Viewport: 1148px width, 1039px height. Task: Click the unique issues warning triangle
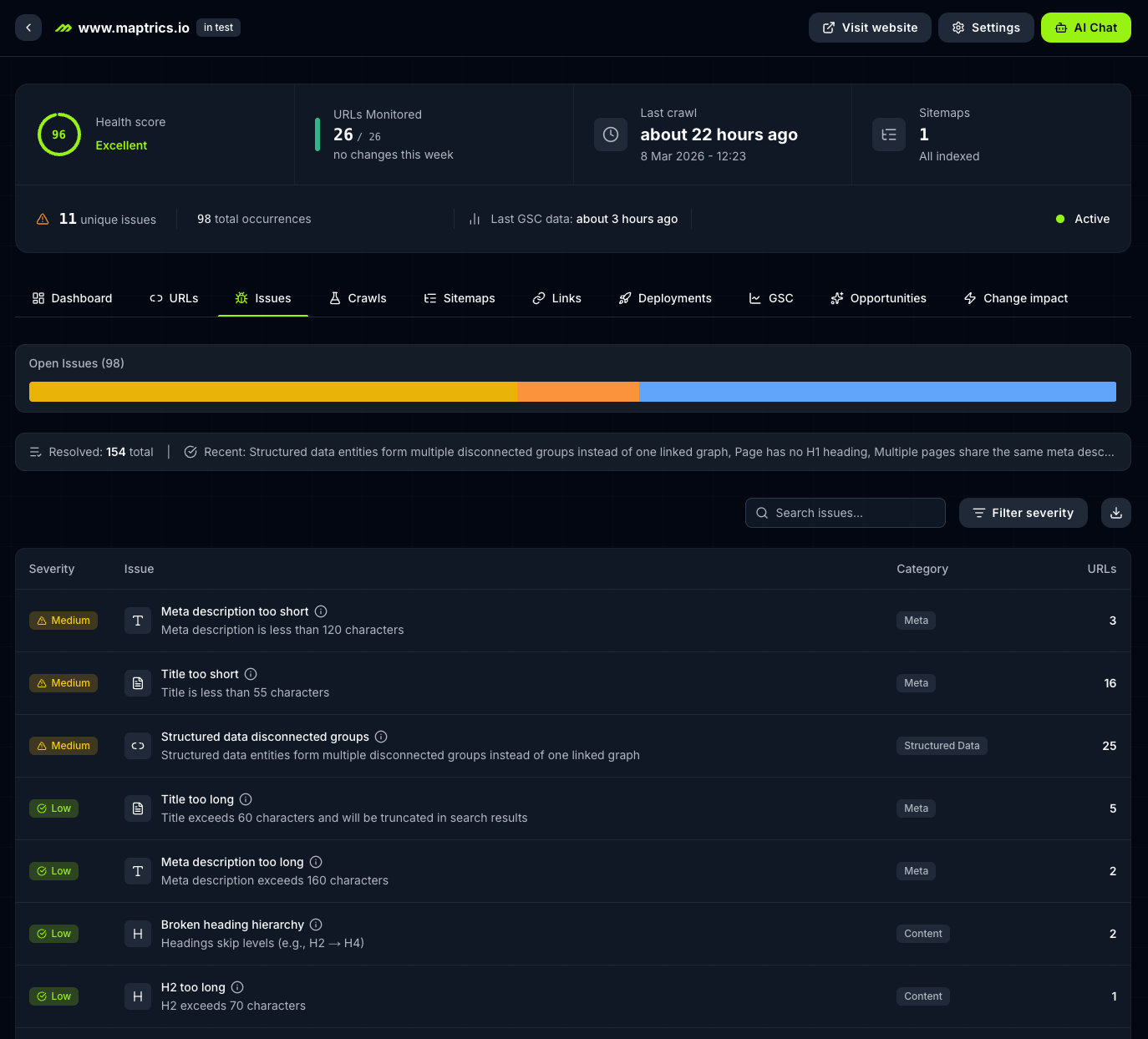click(43, 219)
